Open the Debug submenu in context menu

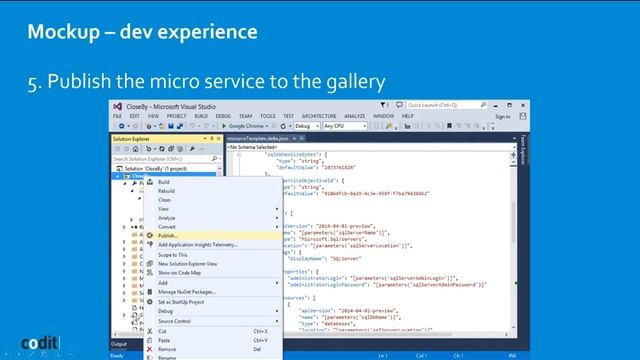pos(213,311)
